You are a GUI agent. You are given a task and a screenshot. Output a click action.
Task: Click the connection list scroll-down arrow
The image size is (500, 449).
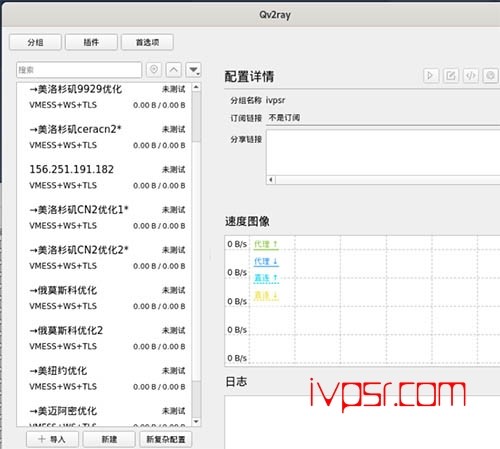pyautogui.click(x=196, y=422)
